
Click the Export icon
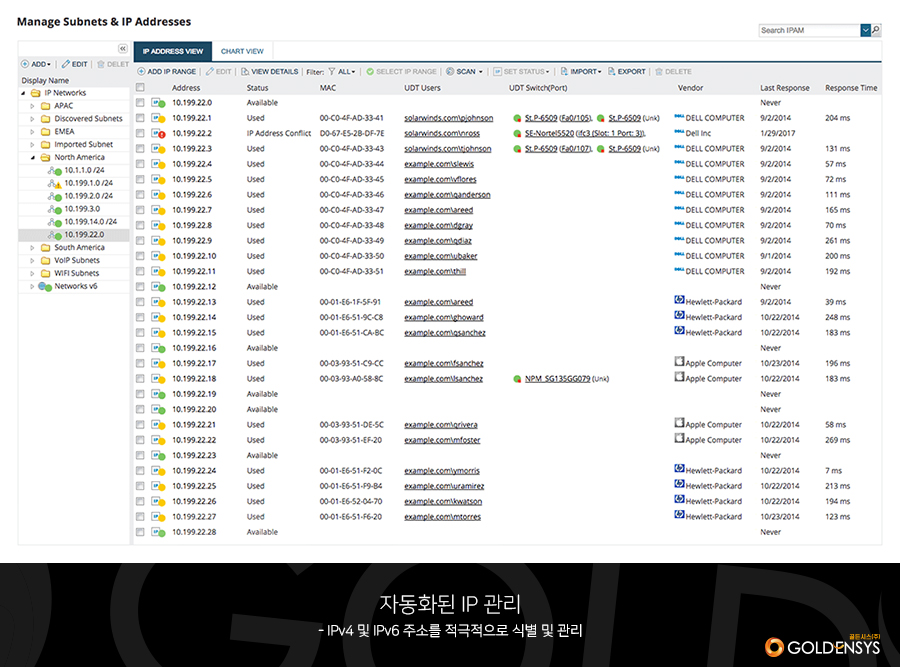coord(611,72)
